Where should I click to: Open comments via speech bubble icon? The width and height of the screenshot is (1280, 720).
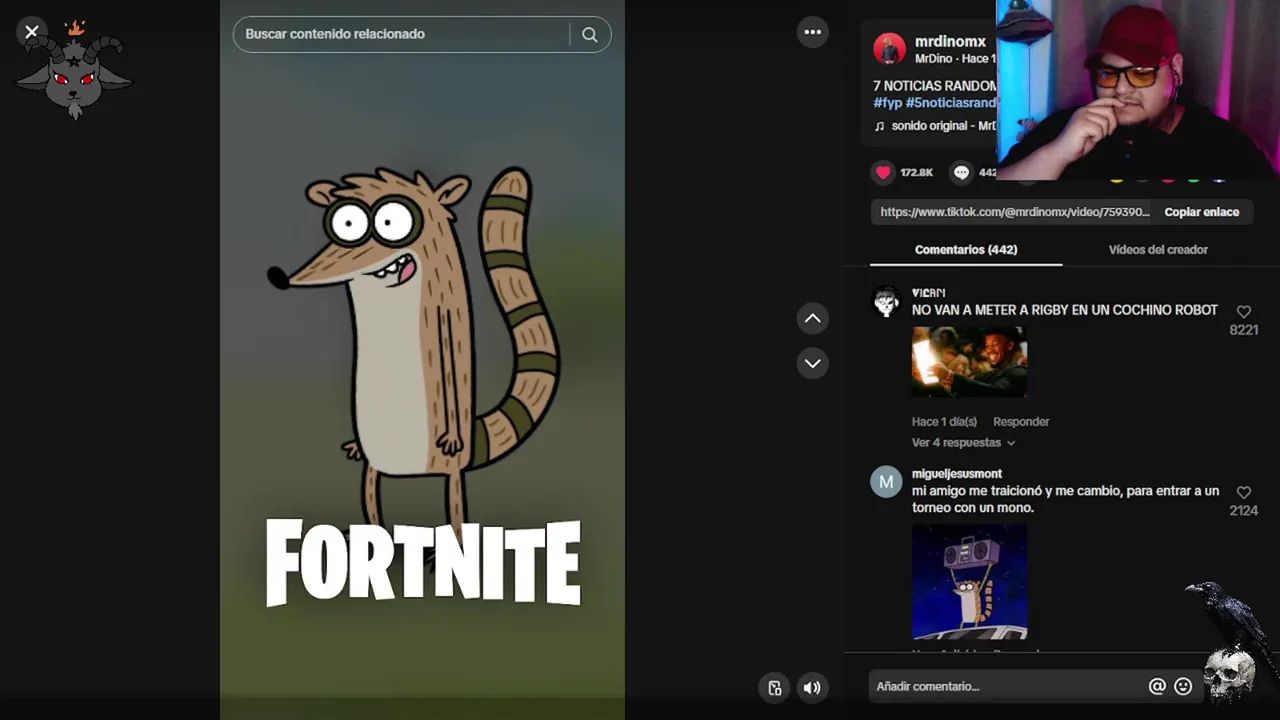(x=961, y=172)
